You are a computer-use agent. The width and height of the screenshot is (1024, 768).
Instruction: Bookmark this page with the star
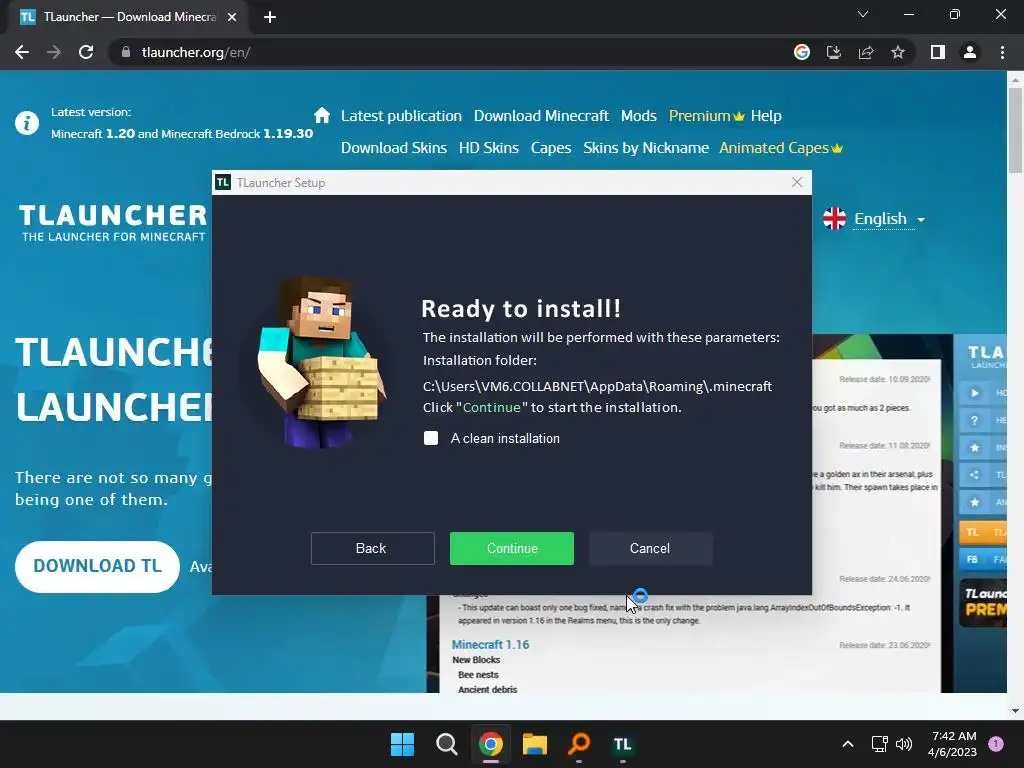(898, 52)
